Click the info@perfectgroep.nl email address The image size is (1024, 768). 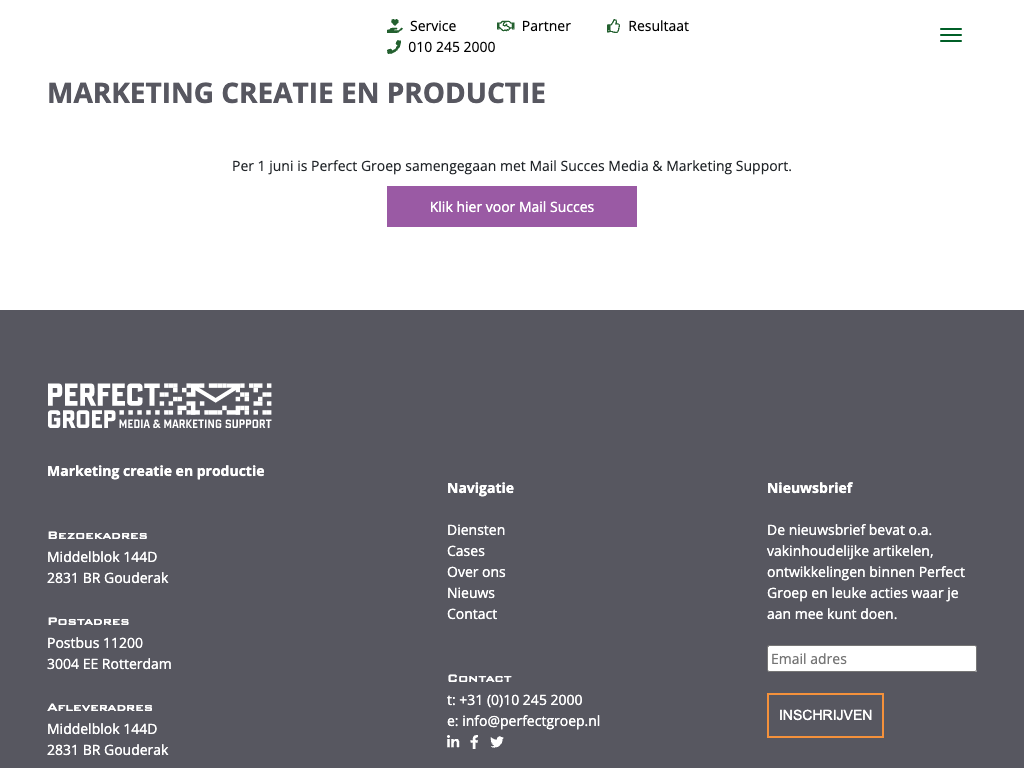click(531, 720)
